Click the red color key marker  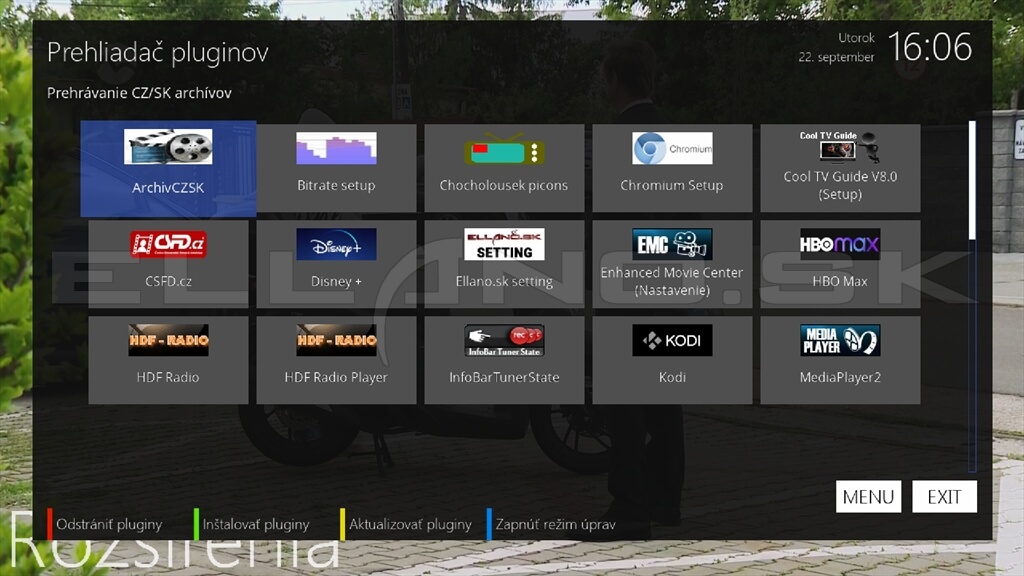point(50,524)
